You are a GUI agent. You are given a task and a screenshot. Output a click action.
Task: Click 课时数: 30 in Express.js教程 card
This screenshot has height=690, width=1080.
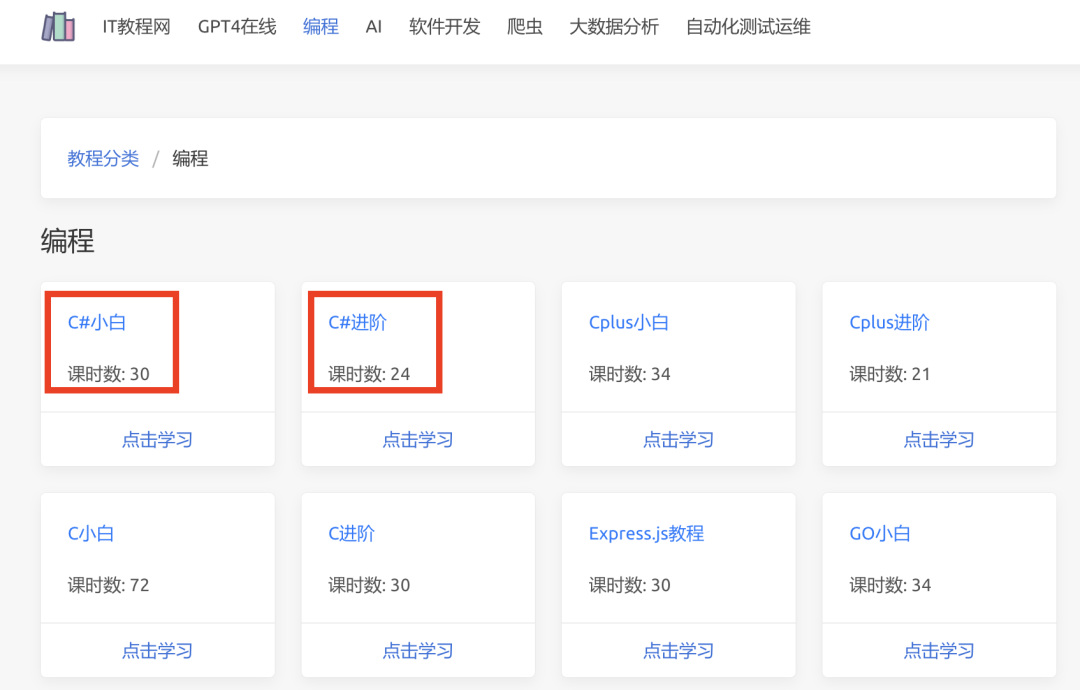click(x=630, y=585)
